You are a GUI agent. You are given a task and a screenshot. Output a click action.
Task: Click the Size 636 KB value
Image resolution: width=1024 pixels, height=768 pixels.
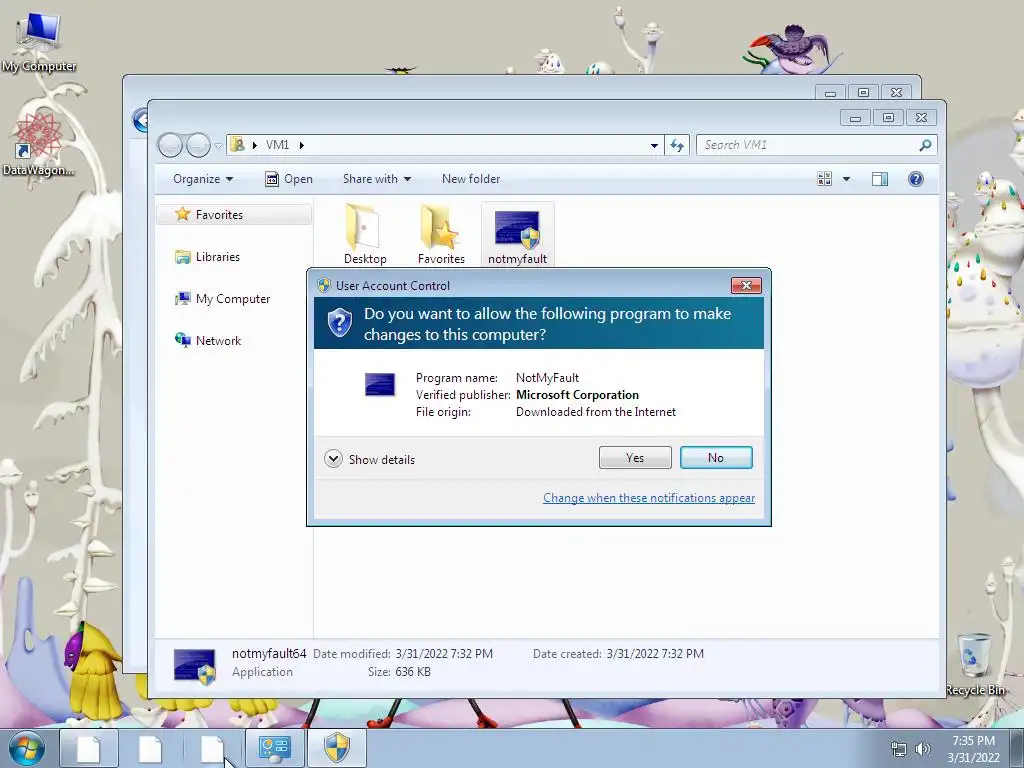413,671
